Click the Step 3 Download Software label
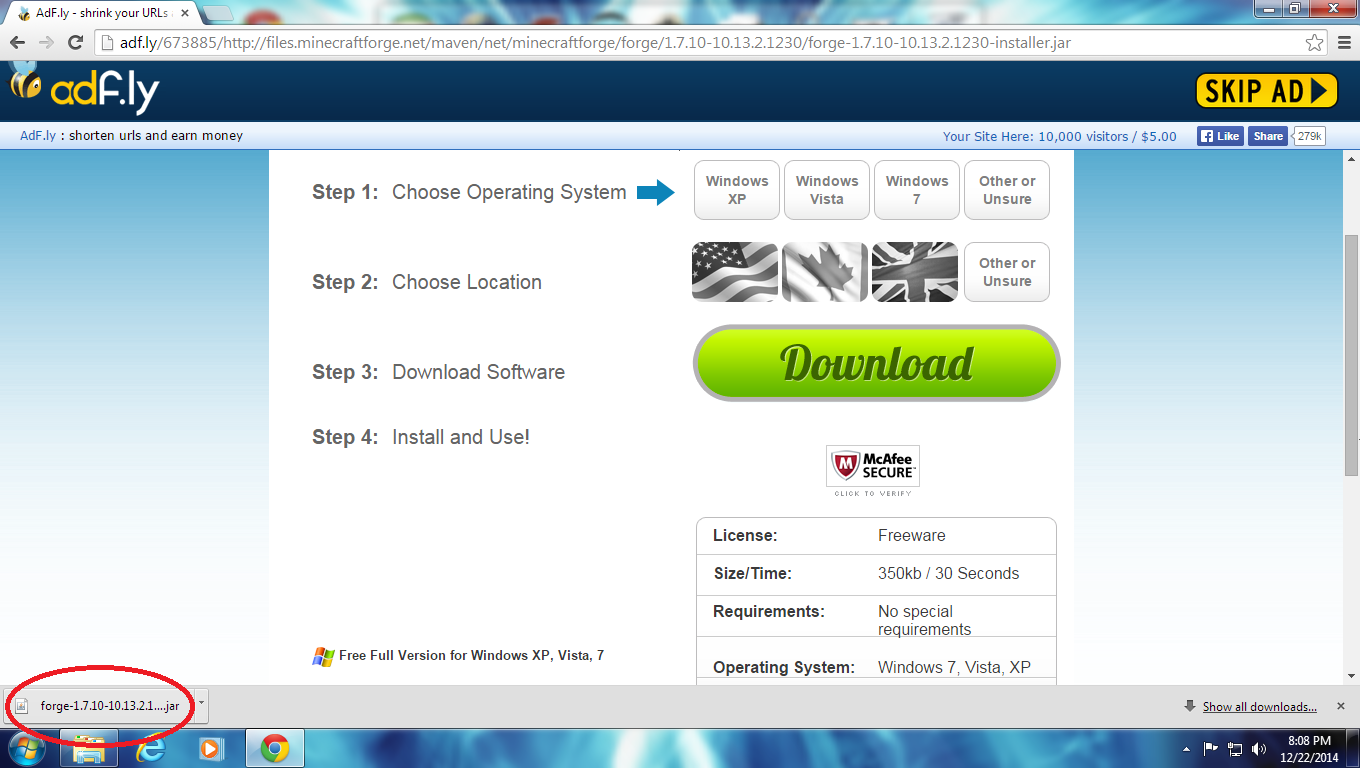The image size is (1360, 769). [x=438, y=372]
